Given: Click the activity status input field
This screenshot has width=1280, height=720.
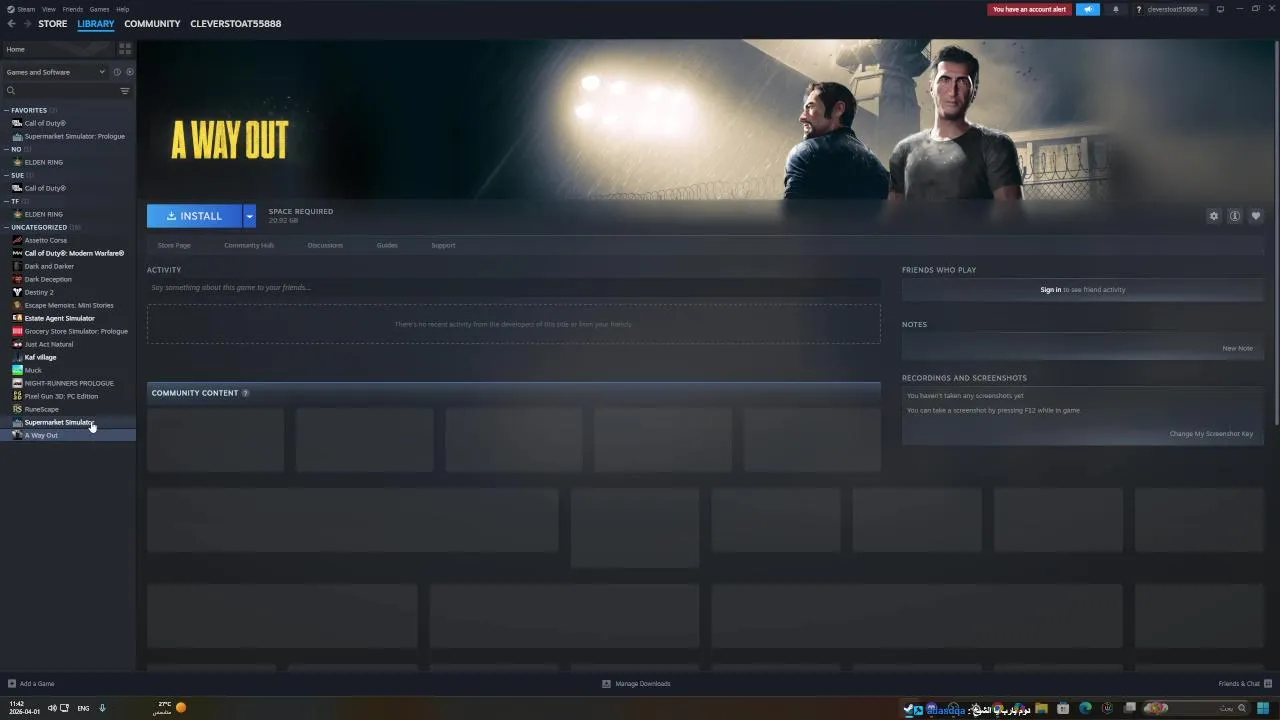Looking at the screenshot, I should (x=514, y=288).
